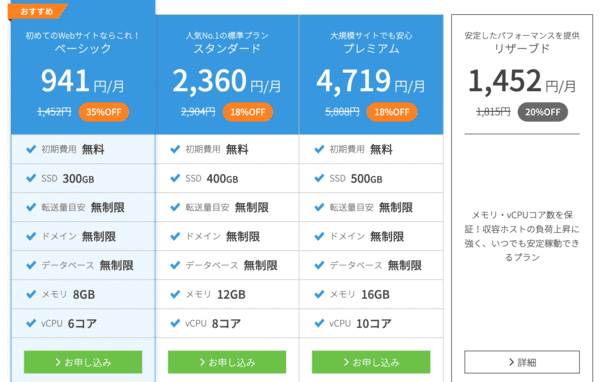The width and height of the screenshot is (600, 382).
Task: Click the 35%OFF badge on ベーシック
Action: coord(104,112)
